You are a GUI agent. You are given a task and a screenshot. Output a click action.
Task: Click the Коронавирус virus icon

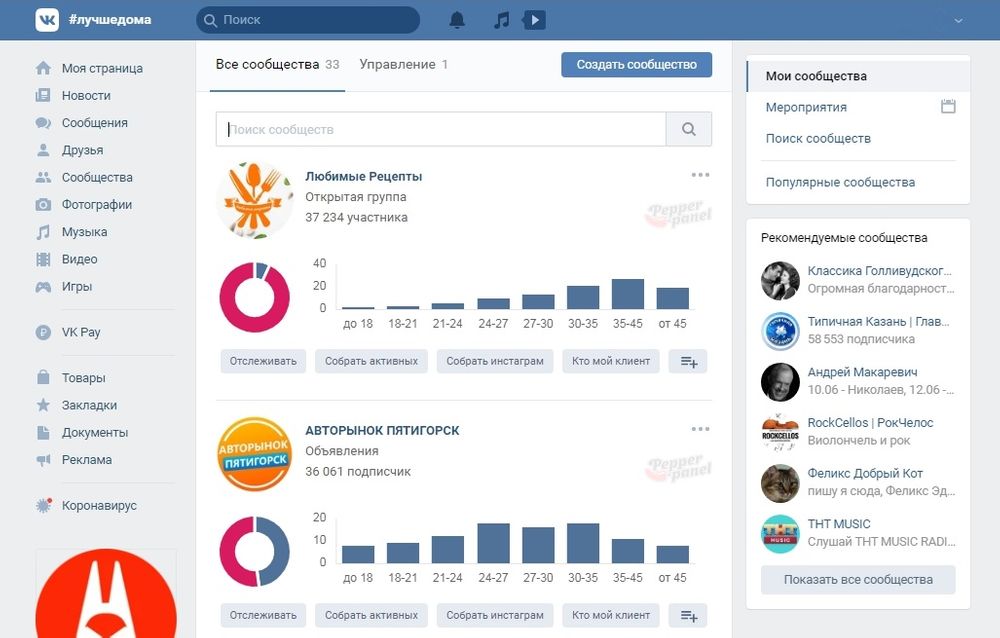43,505
